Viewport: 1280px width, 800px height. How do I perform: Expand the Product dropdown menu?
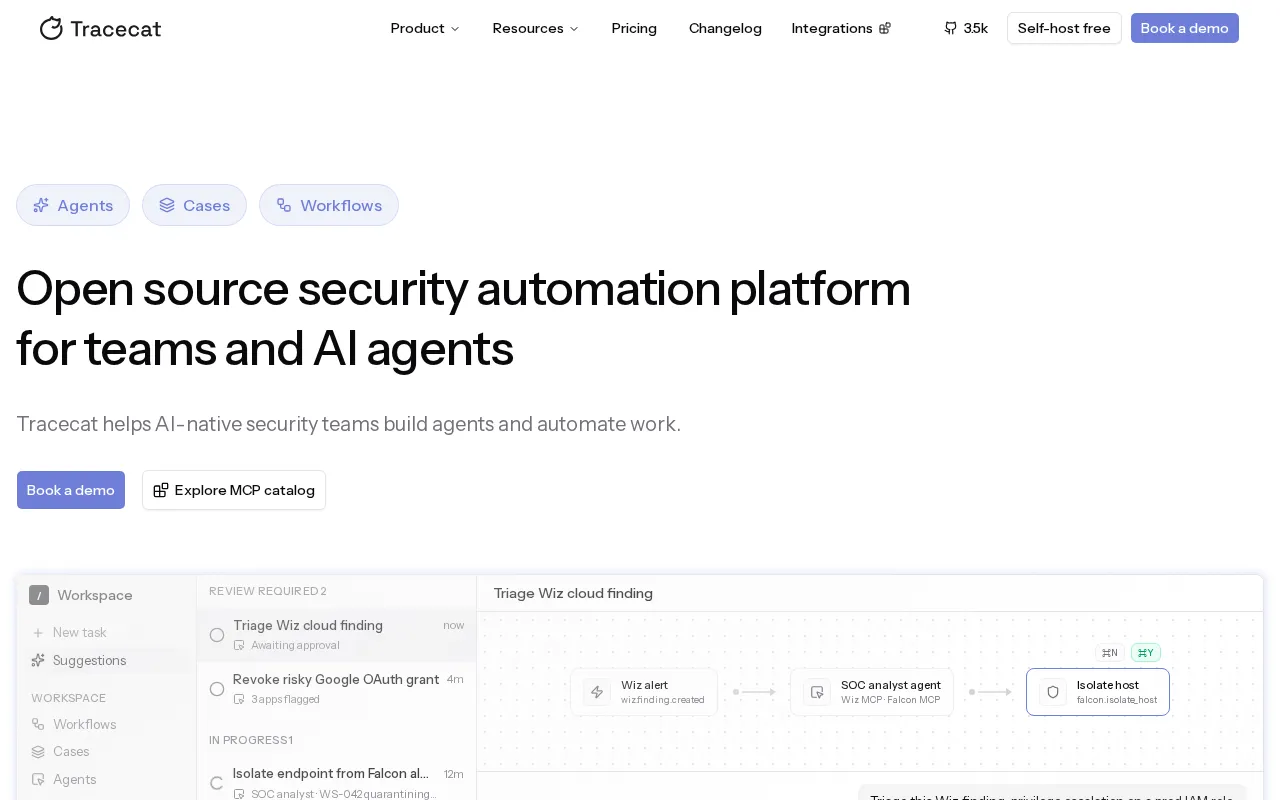425,28
